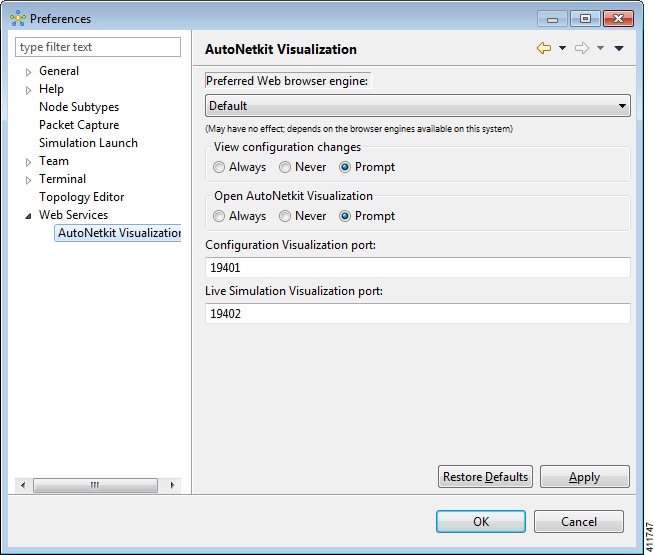This screenshot has height=555, width=655.
Task: Click the filter text search box
Action: coord(98,47)
